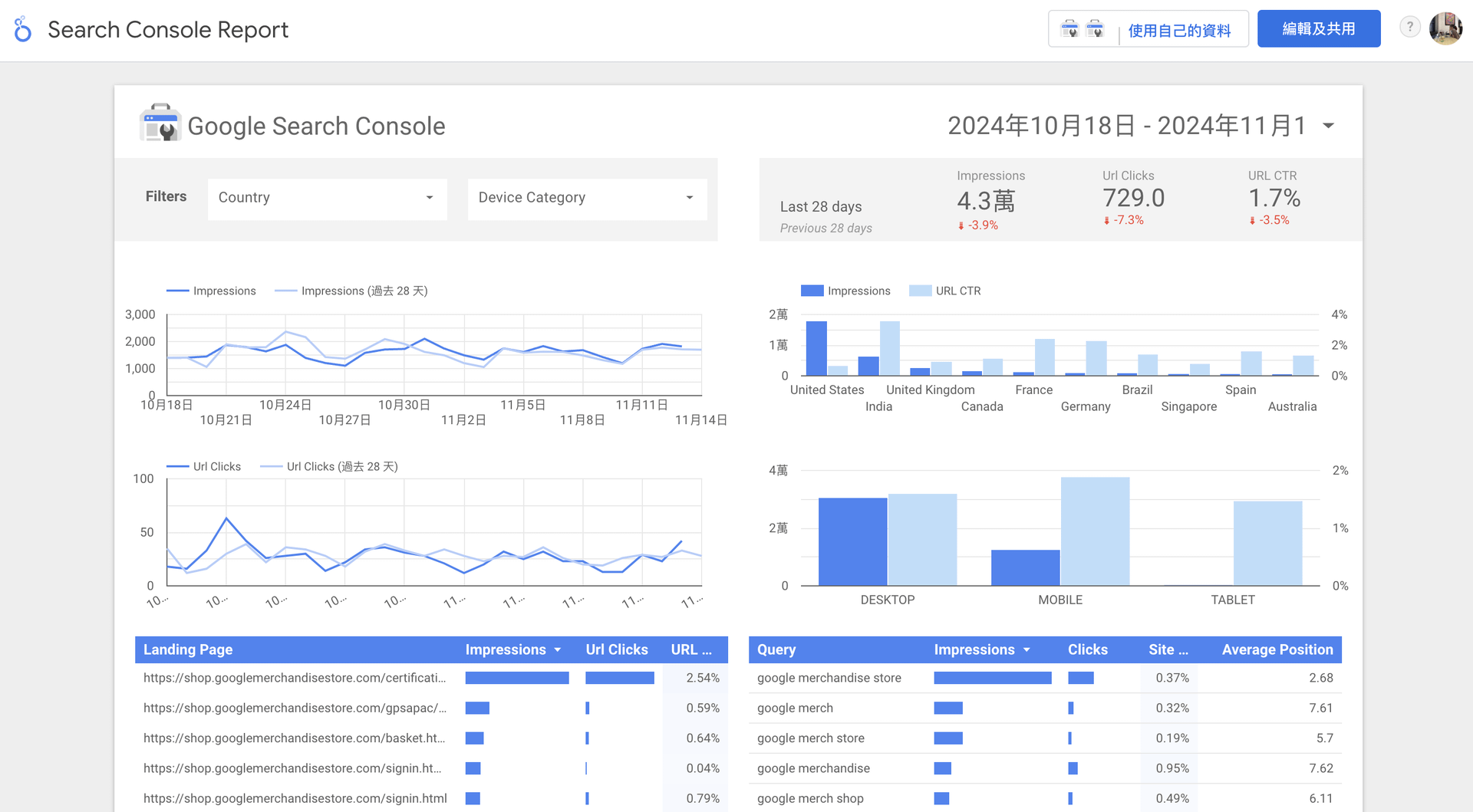Toggle the Url Clicks legend line series
Screen dimensions: 1473x812
[x=204, y=467]
